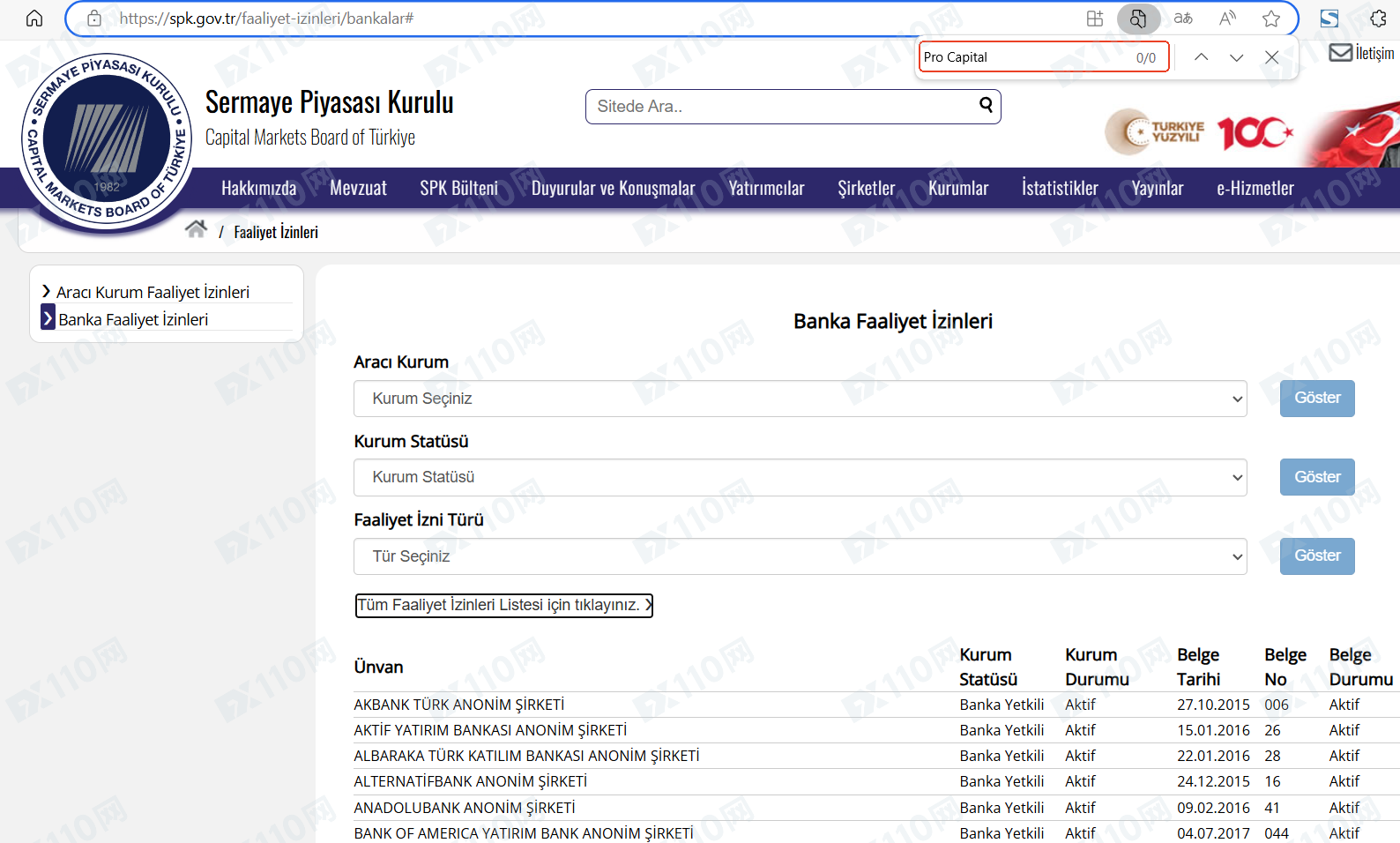Click the breadcrumb home icon
Screen dimensions: 1400x843
pyautogui.click(x=196, y=230)
